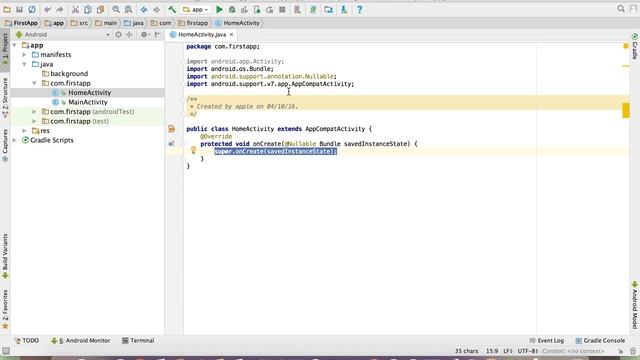Screen dimensions: 640x360
Task: Click the Project Structure icon
Action: pos(329,9)
